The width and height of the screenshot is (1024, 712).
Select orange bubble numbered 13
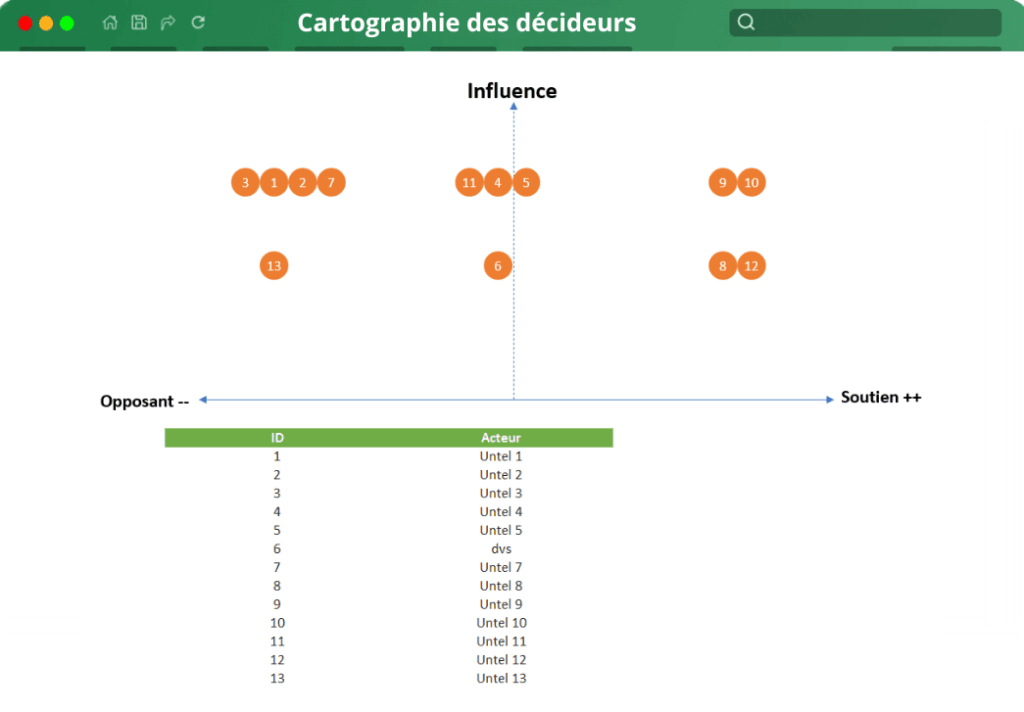pyautogui.click(x=274, y=266)
